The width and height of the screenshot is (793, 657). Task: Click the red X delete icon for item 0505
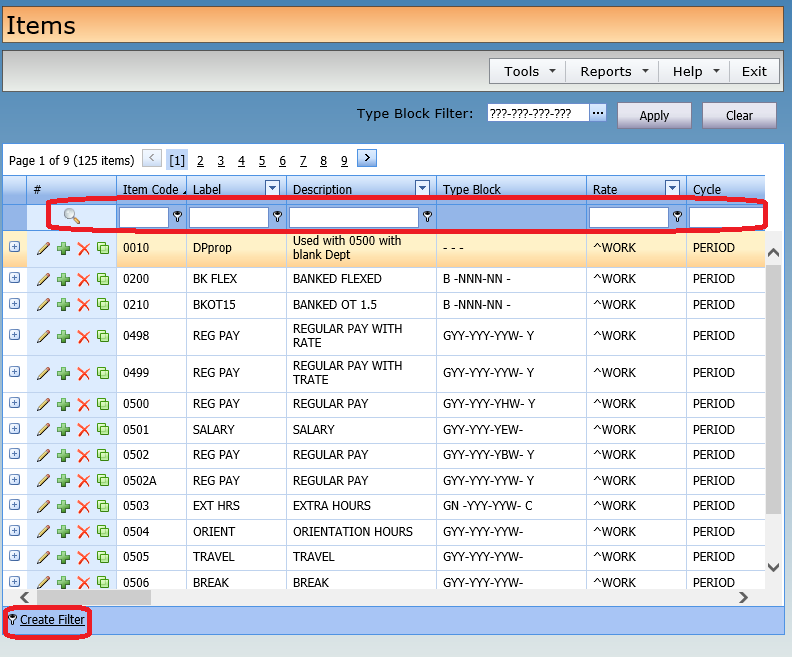[x=83, y=558]
